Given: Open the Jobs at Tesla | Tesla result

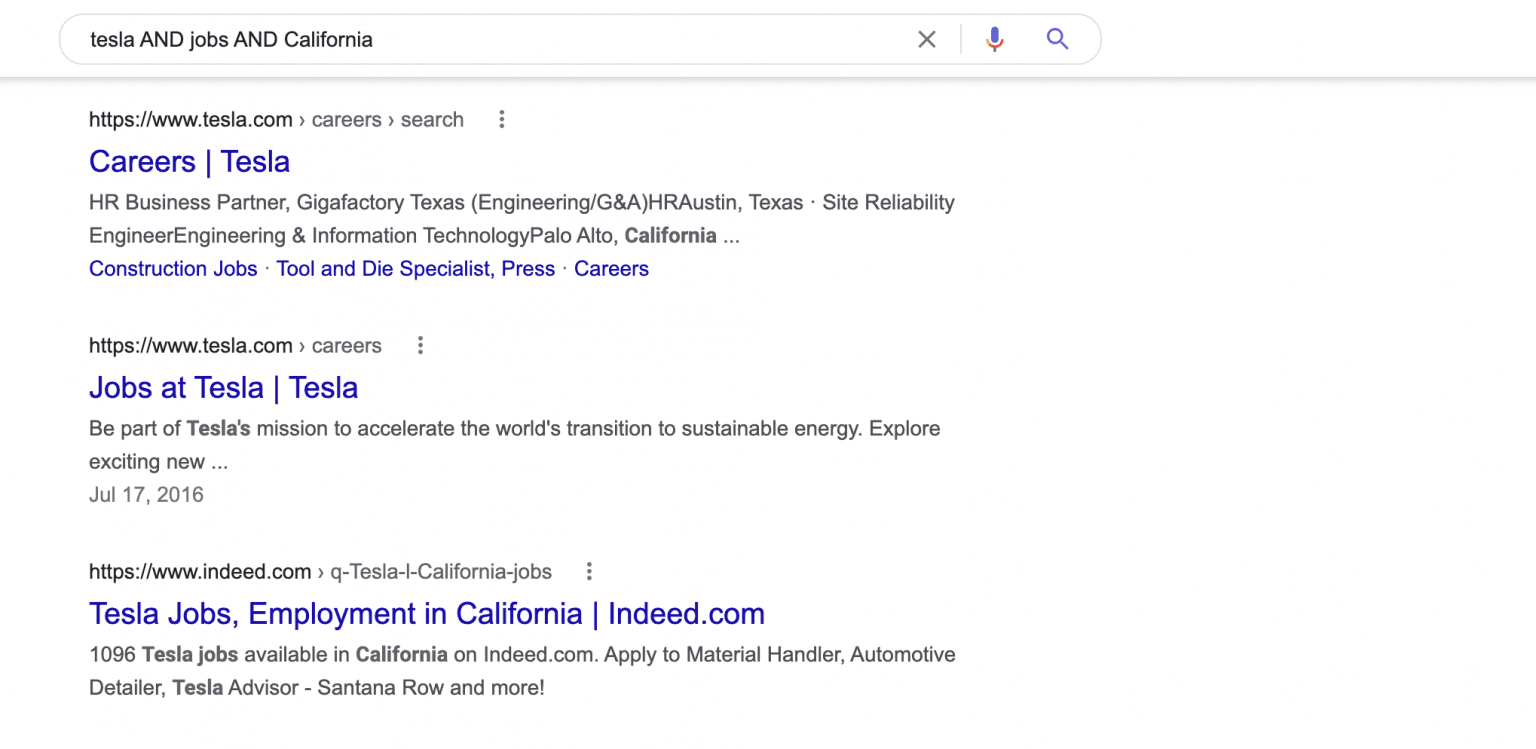Looking at the screenshot, I should click(x=223, y=387).
